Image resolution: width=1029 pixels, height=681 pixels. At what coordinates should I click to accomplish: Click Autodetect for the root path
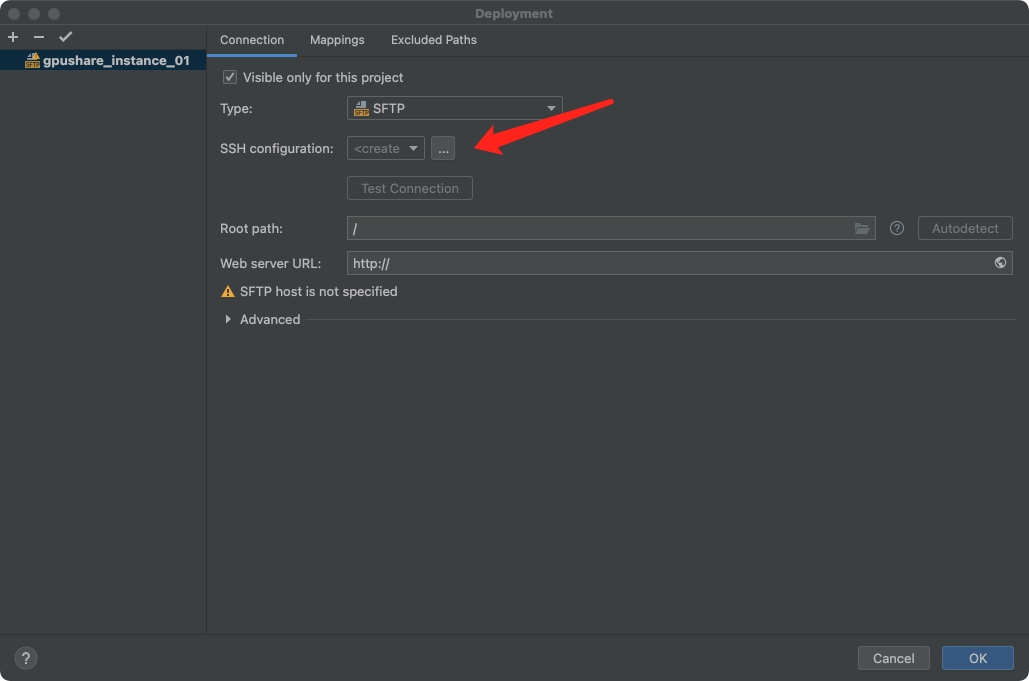pos(964,228)
